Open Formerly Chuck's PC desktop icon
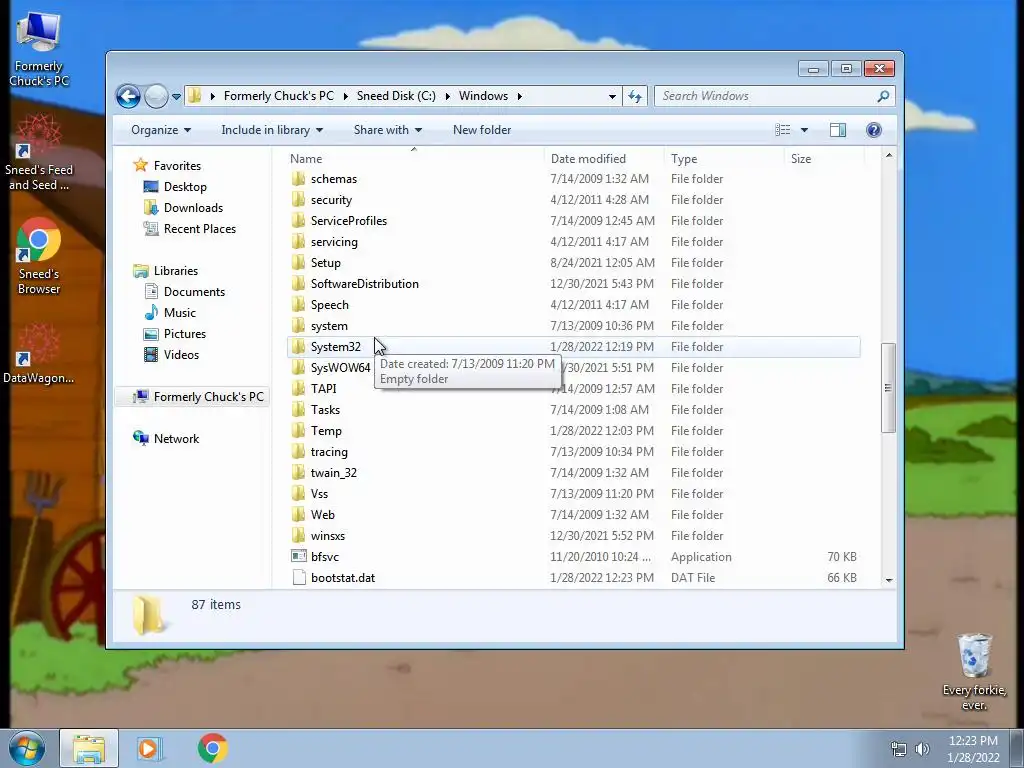1024x768 pixels. pyautogui.click(x=39, y=50)
